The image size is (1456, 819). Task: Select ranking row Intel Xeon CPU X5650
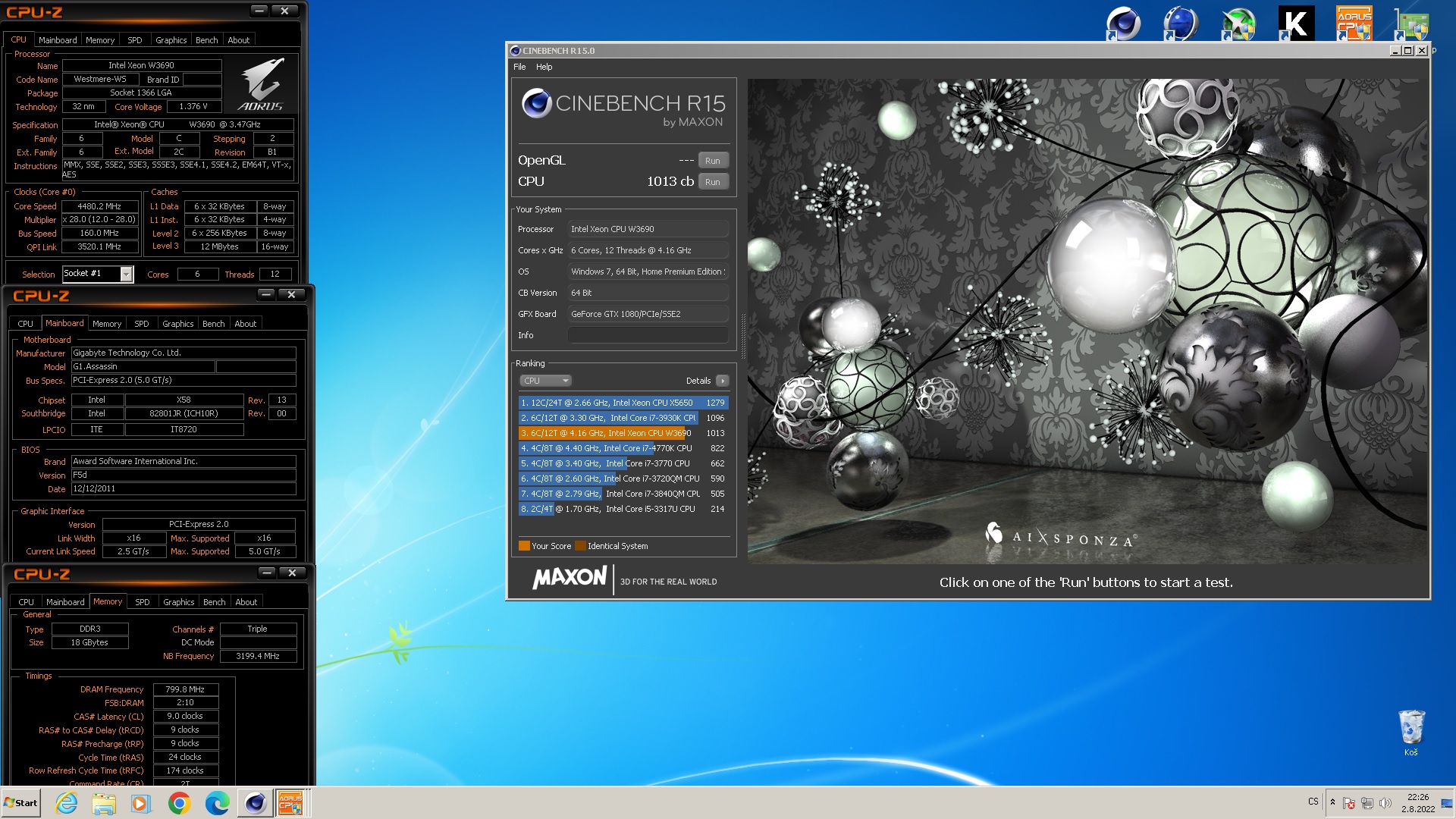(x=623, y=403)
